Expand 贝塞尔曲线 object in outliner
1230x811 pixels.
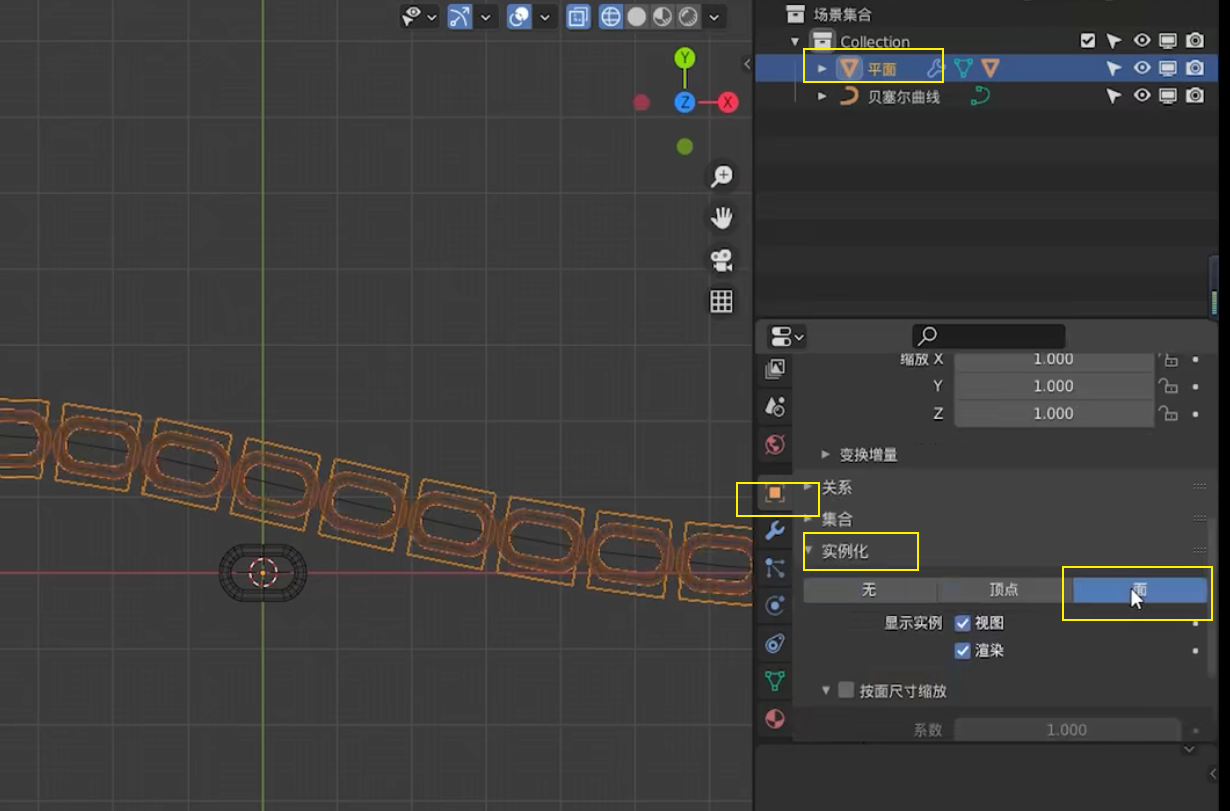822,97
